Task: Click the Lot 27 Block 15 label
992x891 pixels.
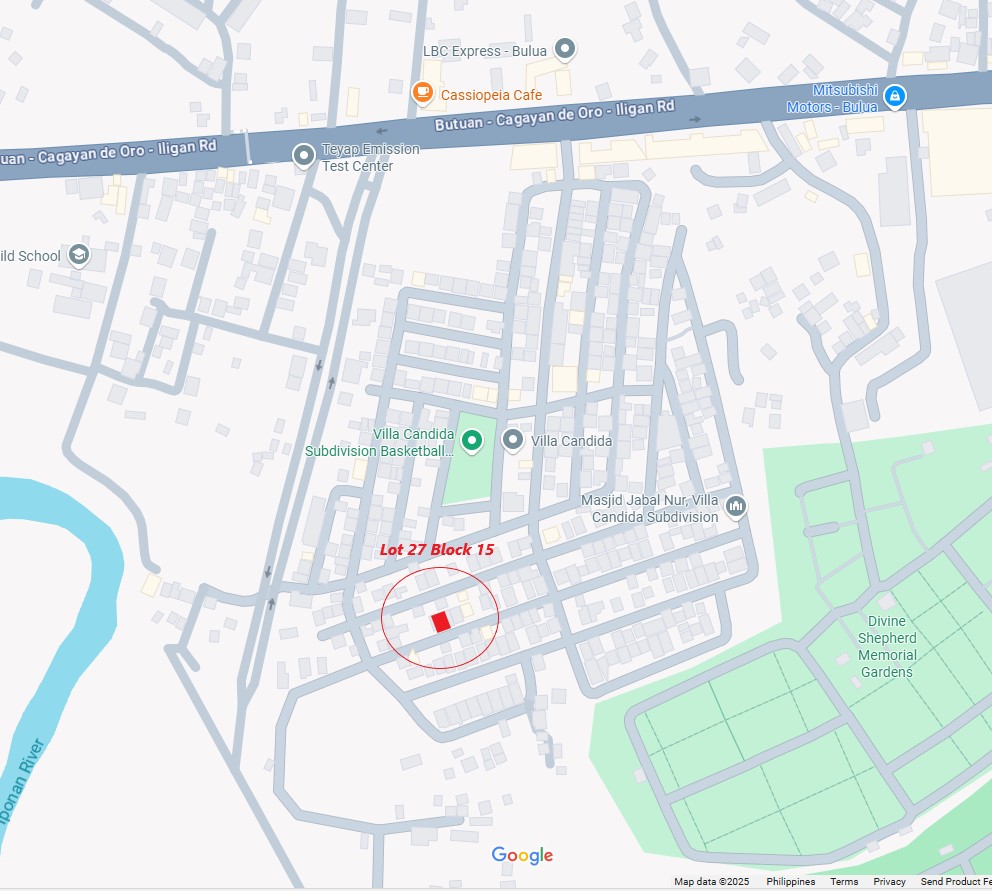Action: 437,549
